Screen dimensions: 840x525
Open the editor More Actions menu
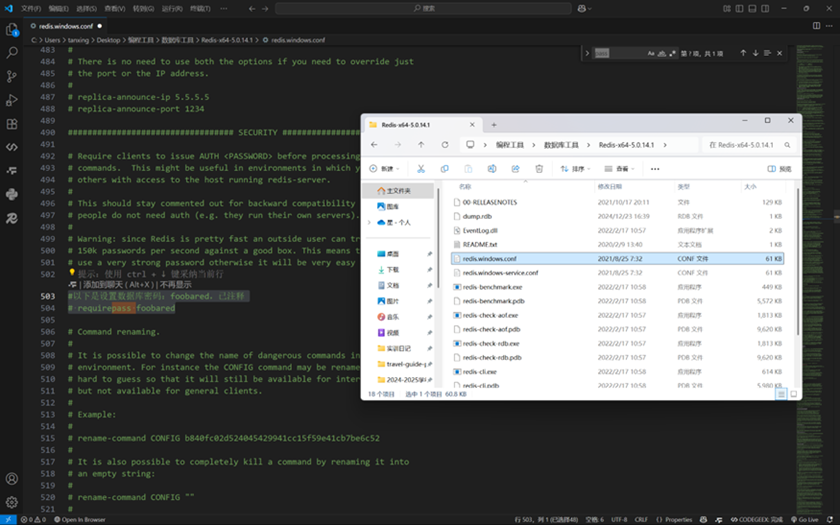(x=829, y=26)
